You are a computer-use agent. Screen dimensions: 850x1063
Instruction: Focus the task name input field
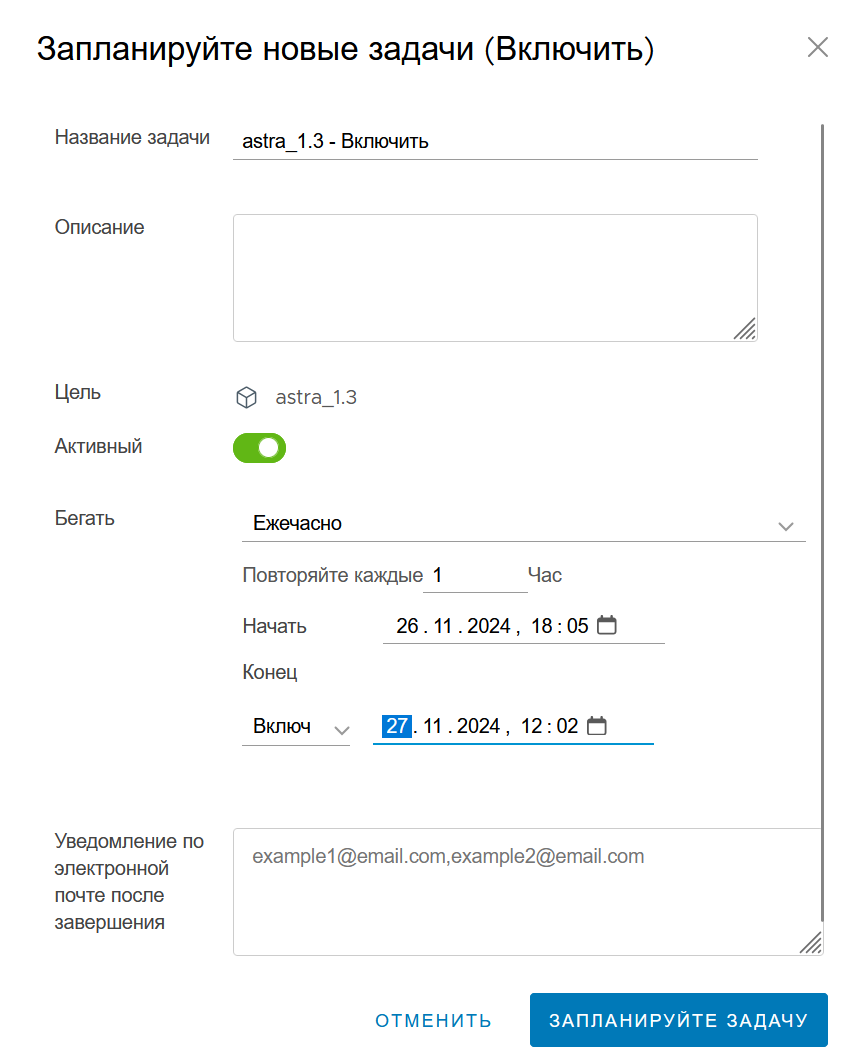tap(495, 142)
